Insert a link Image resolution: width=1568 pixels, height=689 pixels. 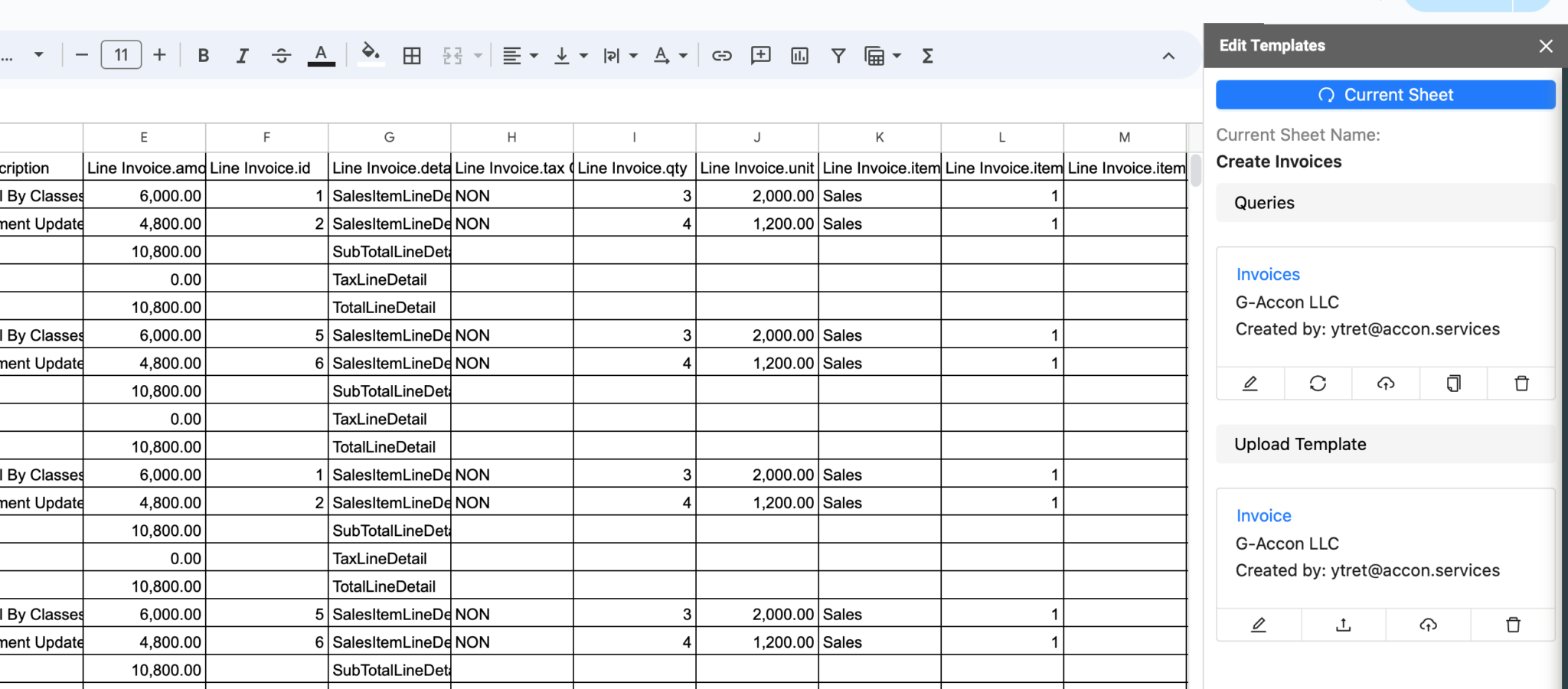[722, 55]
